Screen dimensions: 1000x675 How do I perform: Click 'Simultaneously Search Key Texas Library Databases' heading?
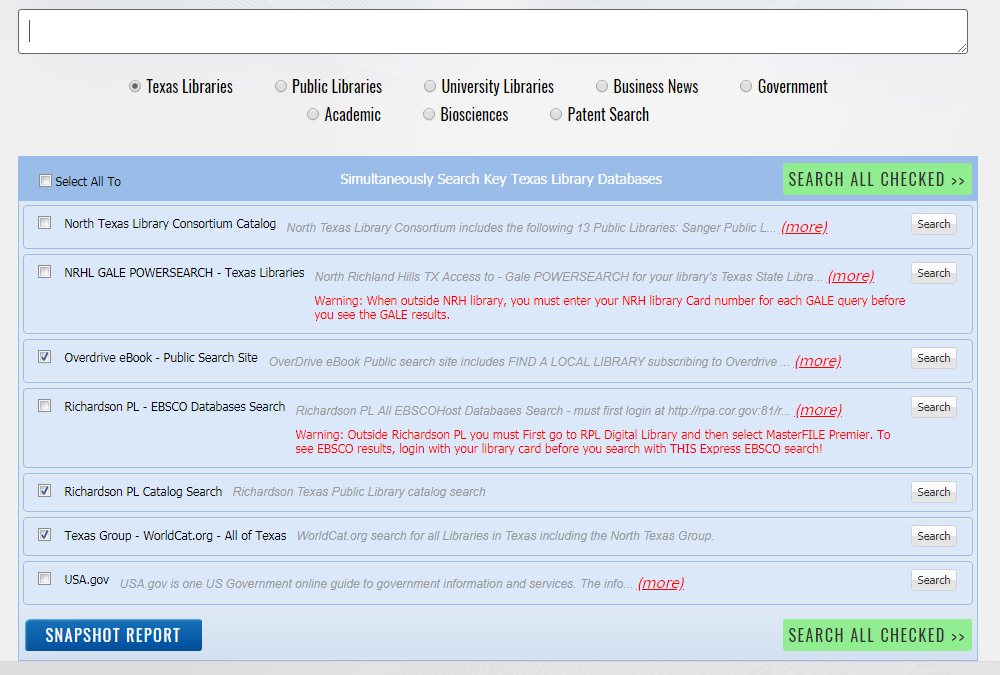point(501,179)
